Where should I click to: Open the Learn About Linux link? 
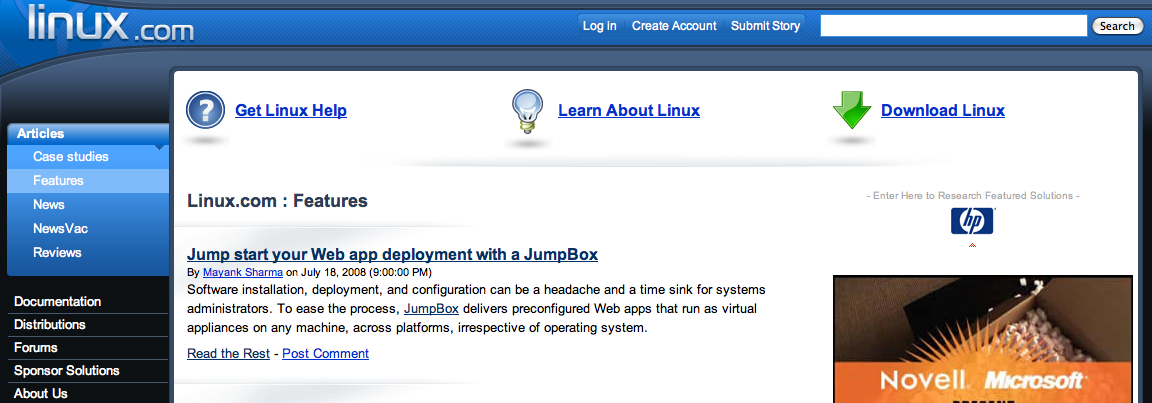click(x=629, y=111)
